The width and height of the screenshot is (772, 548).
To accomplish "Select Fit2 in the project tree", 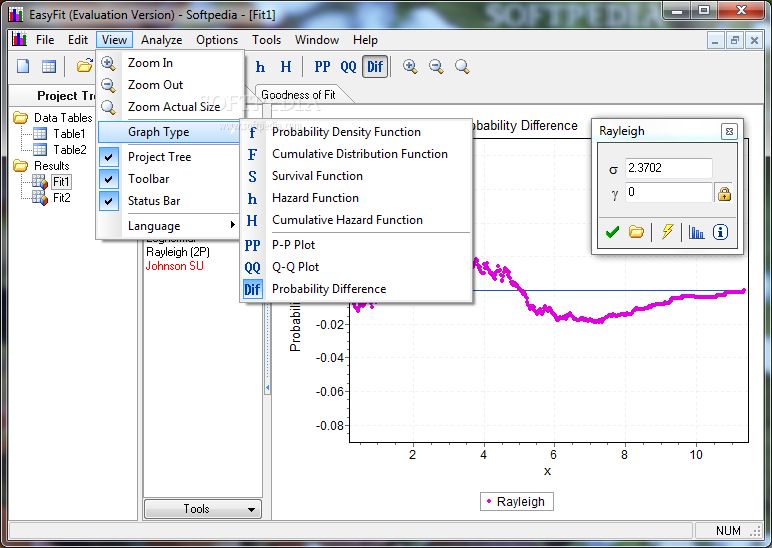I will pyautogui.click(x=62, y=198).
